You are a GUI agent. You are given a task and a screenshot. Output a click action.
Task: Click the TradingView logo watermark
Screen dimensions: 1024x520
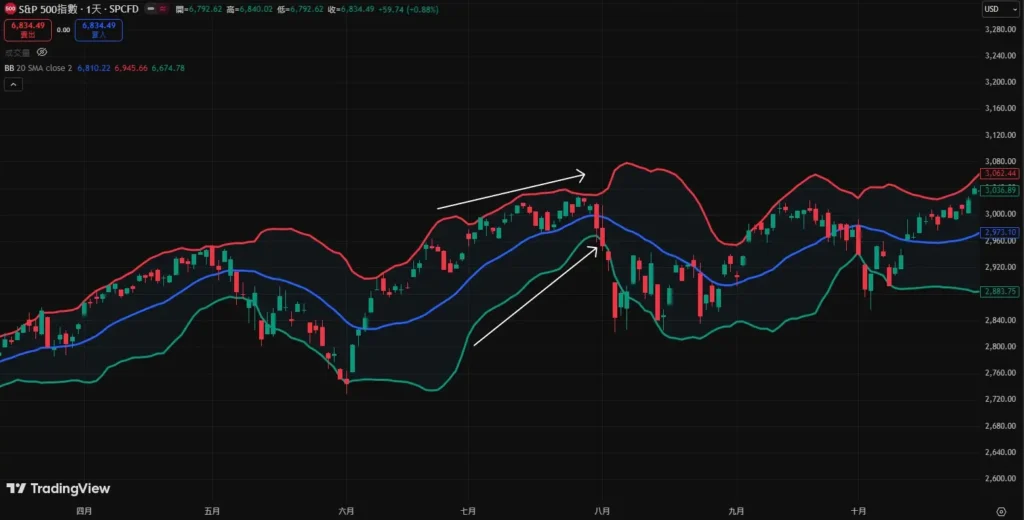point(58,489)
